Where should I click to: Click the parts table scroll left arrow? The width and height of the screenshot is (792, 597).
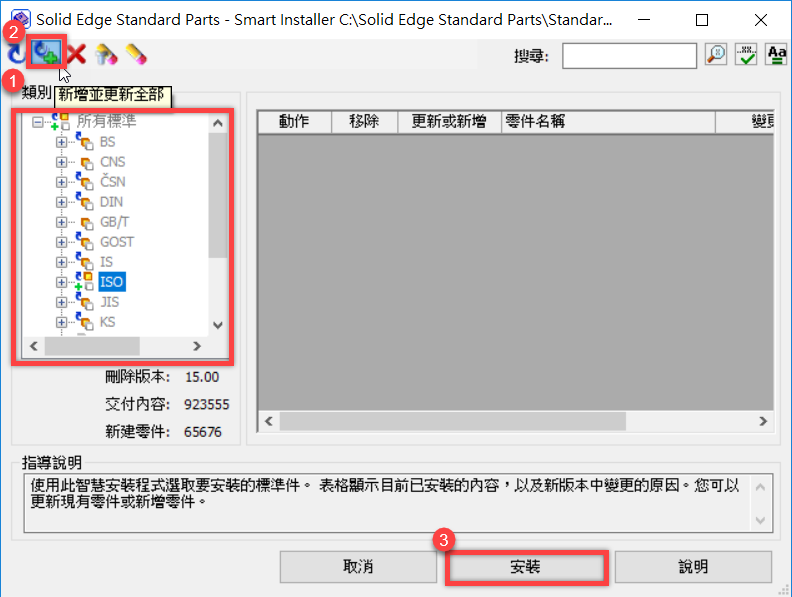(x=269, y=421)
